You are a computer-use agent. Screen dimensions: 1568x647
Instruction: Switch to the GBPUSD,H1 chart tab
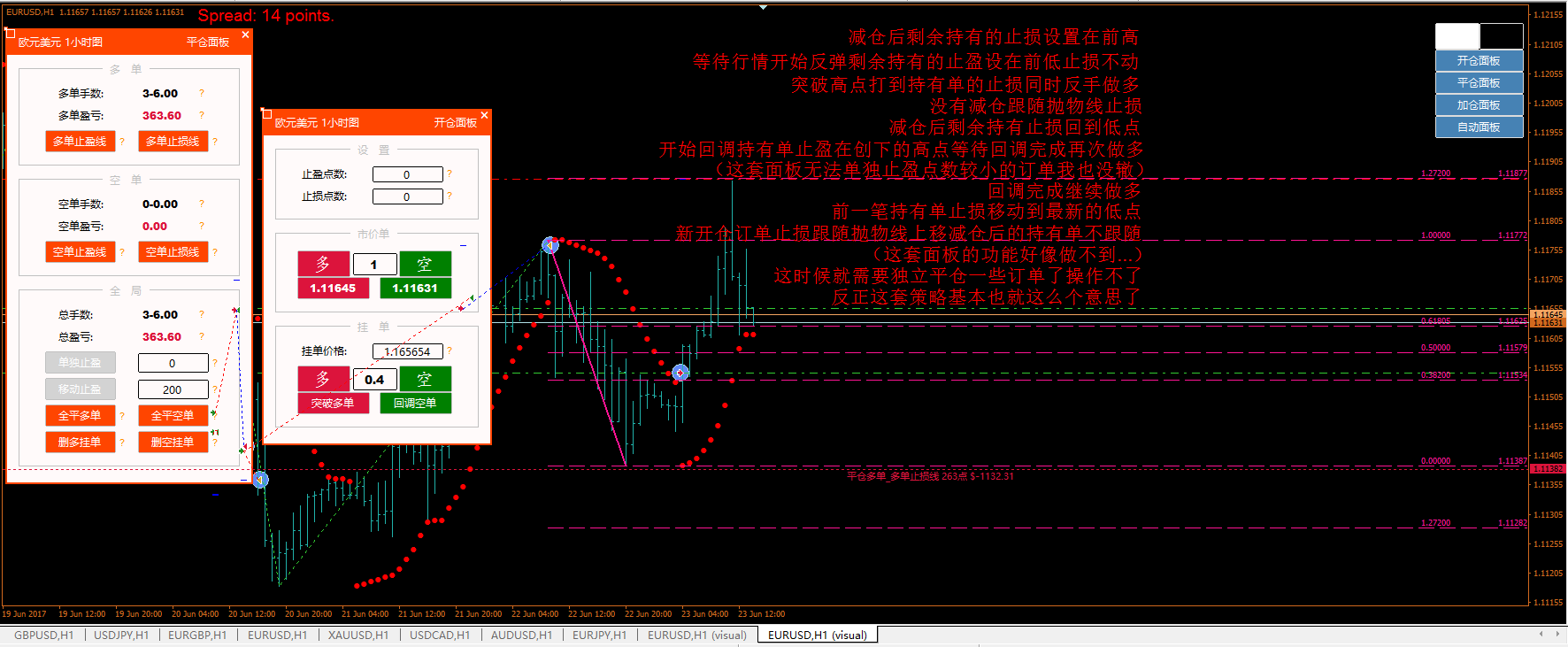(43, 635)
